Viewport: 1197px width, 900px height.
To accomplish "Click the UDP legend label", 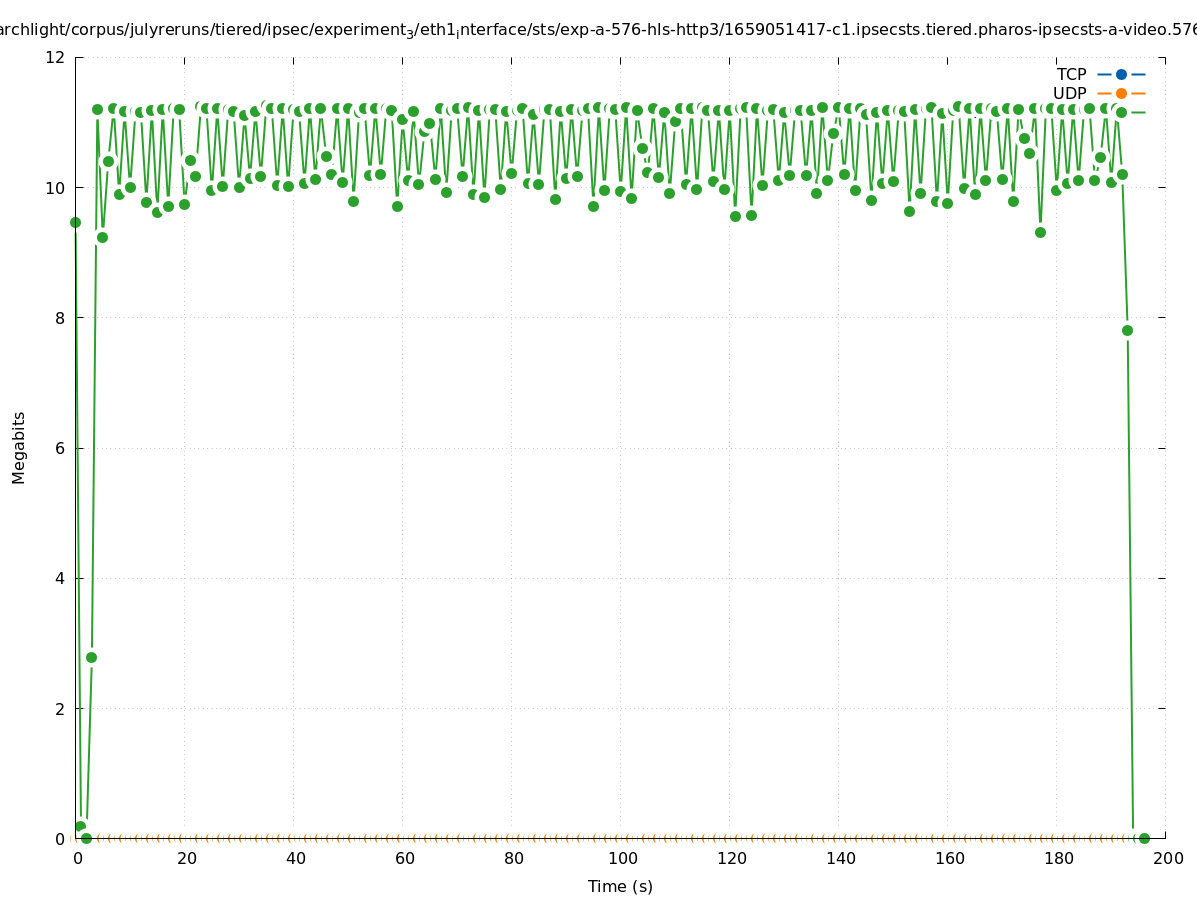I will coord(1069,94).
